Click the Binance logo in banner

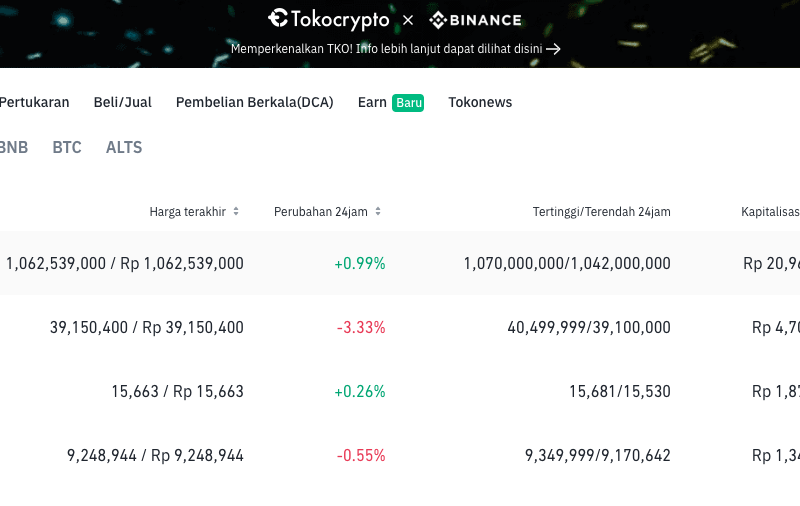[x=475, y=20]
